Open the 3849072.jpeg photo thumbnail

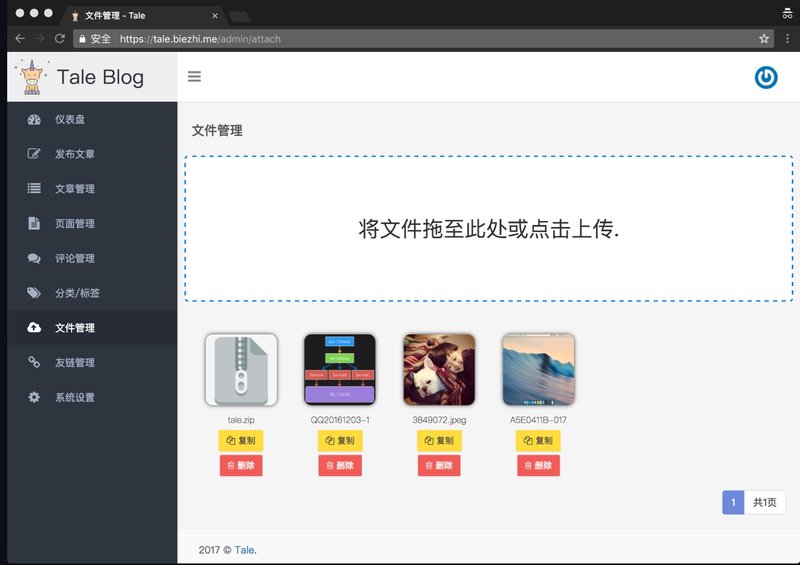click(x=439, y=370)
